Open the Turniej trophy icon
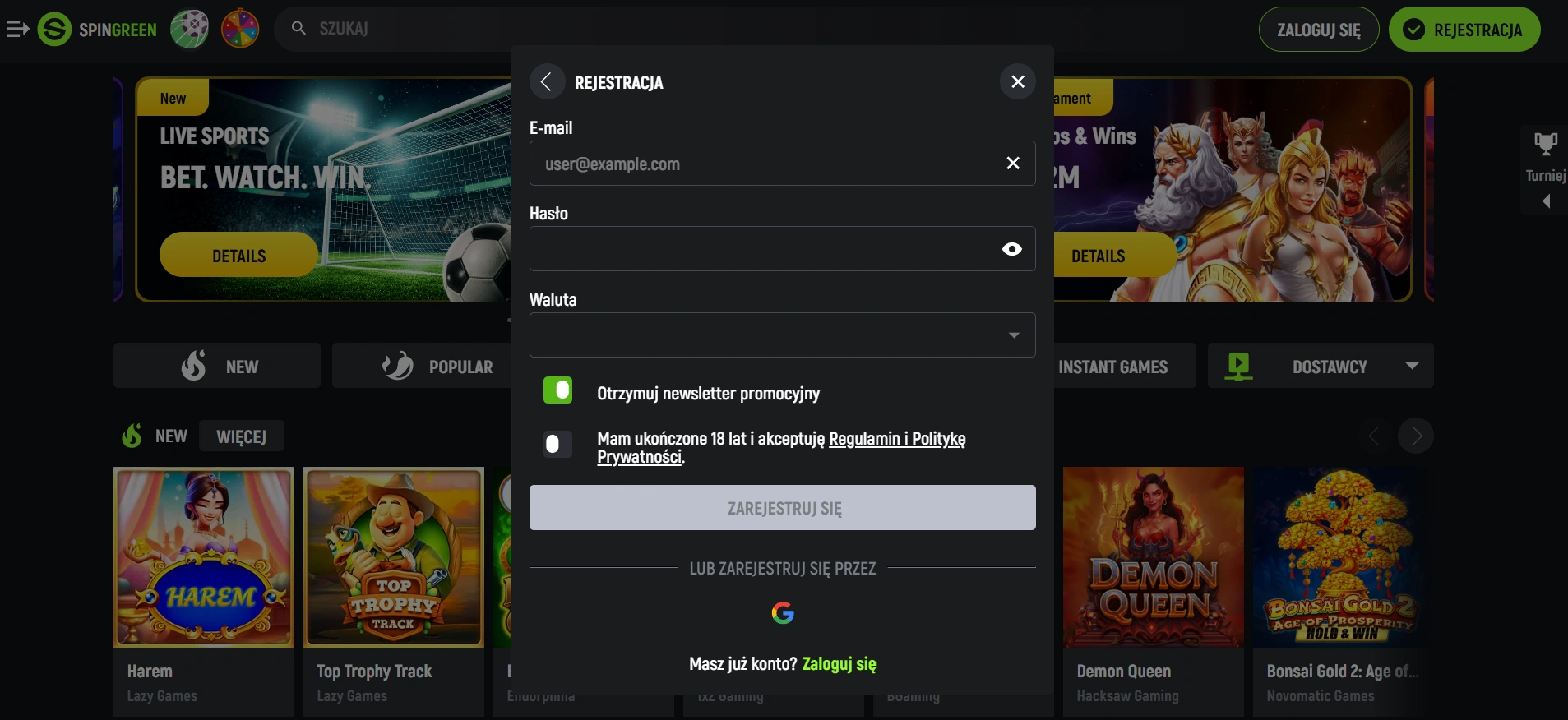This screenshot has width=1568, height=720. click(x=1546, y=145)
